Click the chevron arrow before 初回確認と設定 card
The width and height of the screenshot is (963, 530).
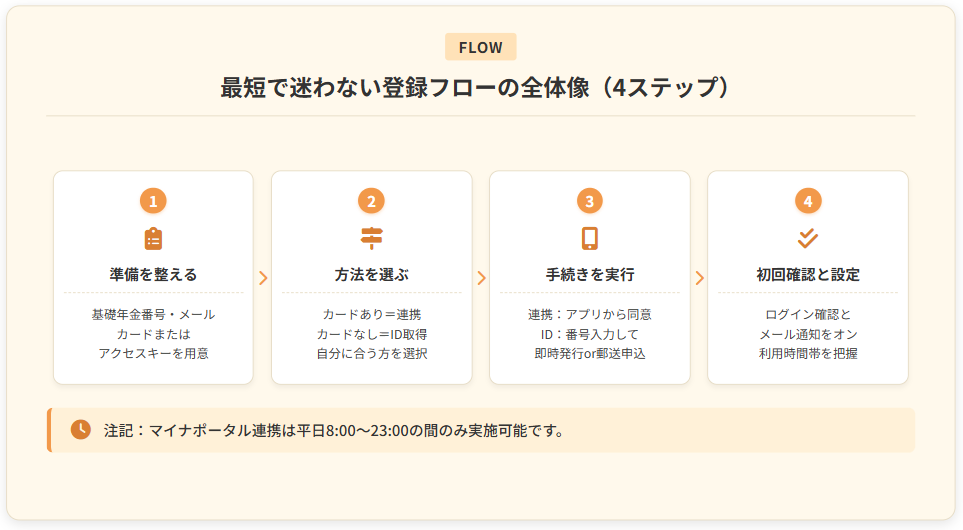coord(699,278)
